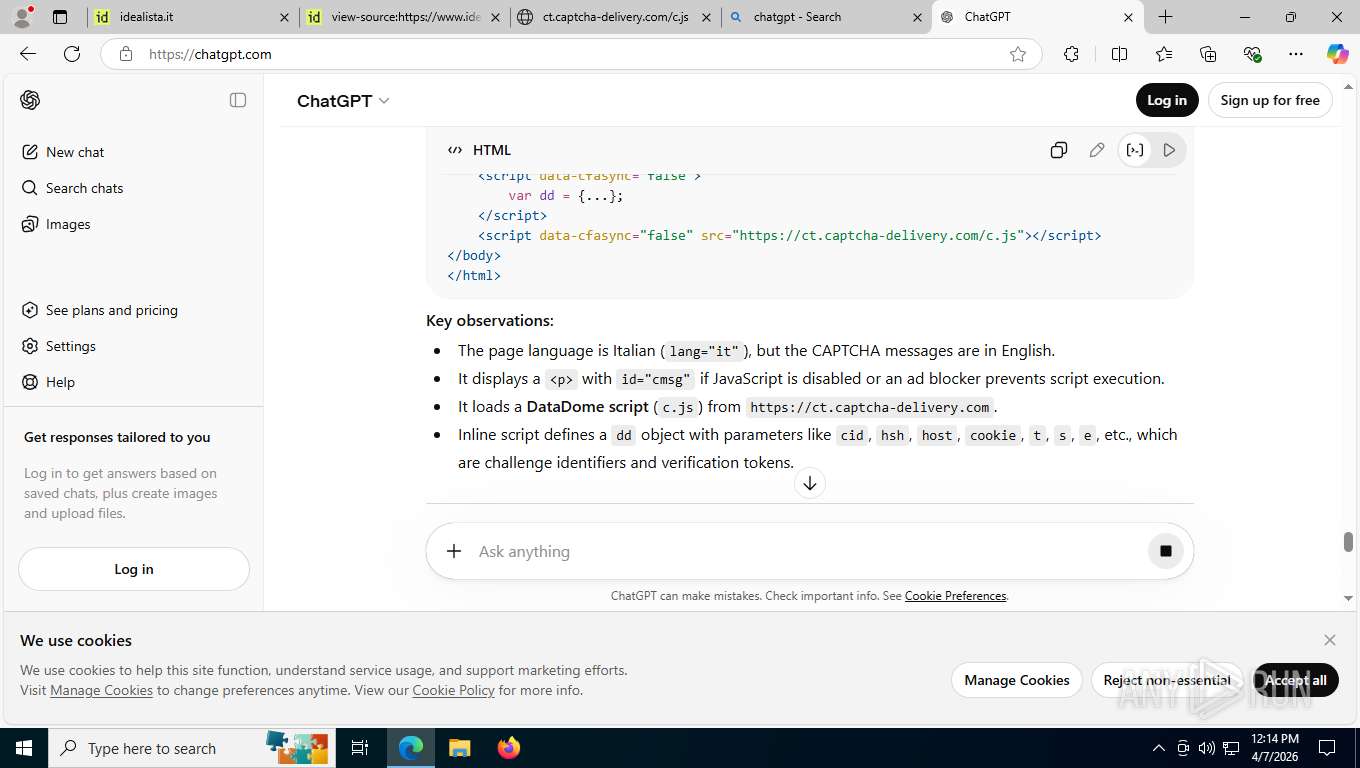This screenshot has height=768, width=1360.
Task: Open the Favorites list icon
Action: (1164, 54)
